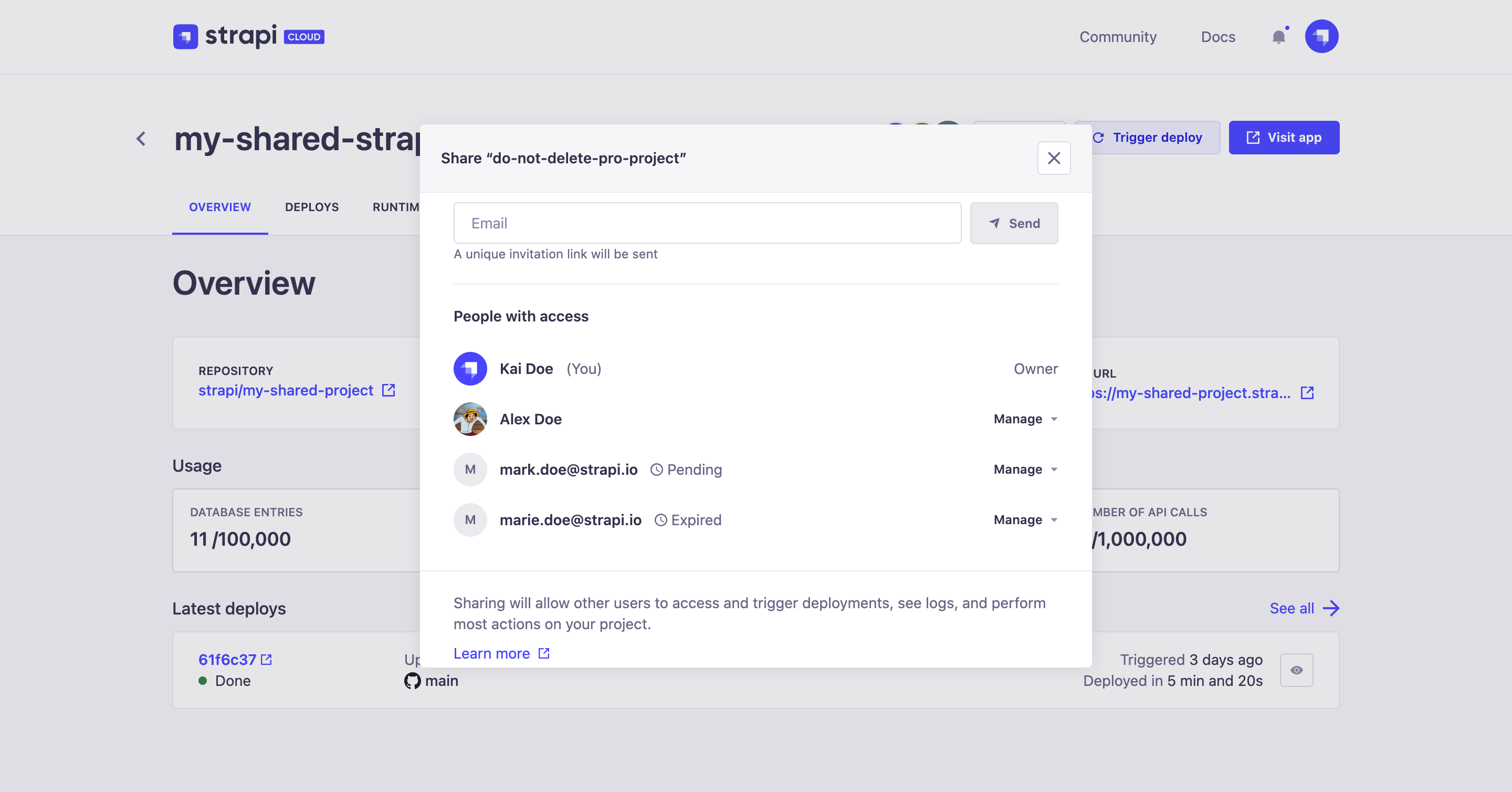Open the notification bell
Viewport: 1512px width, 792px height.
click(x=1278, y=36)
